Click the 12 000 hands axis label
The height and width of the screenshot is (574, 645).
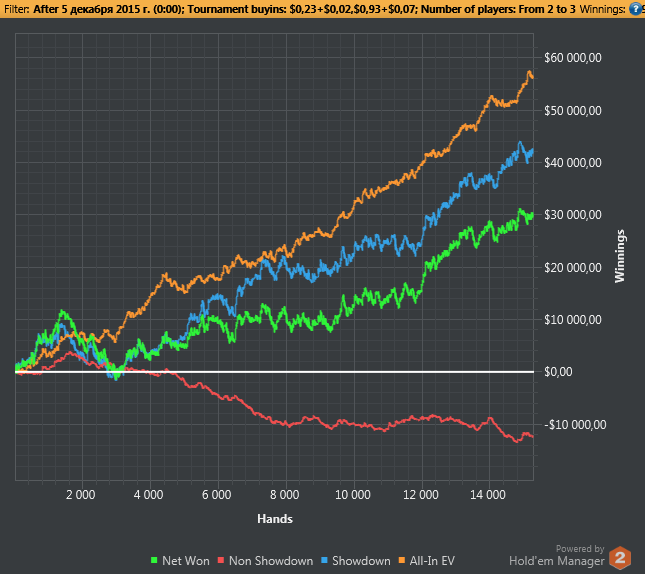(420, 495)
